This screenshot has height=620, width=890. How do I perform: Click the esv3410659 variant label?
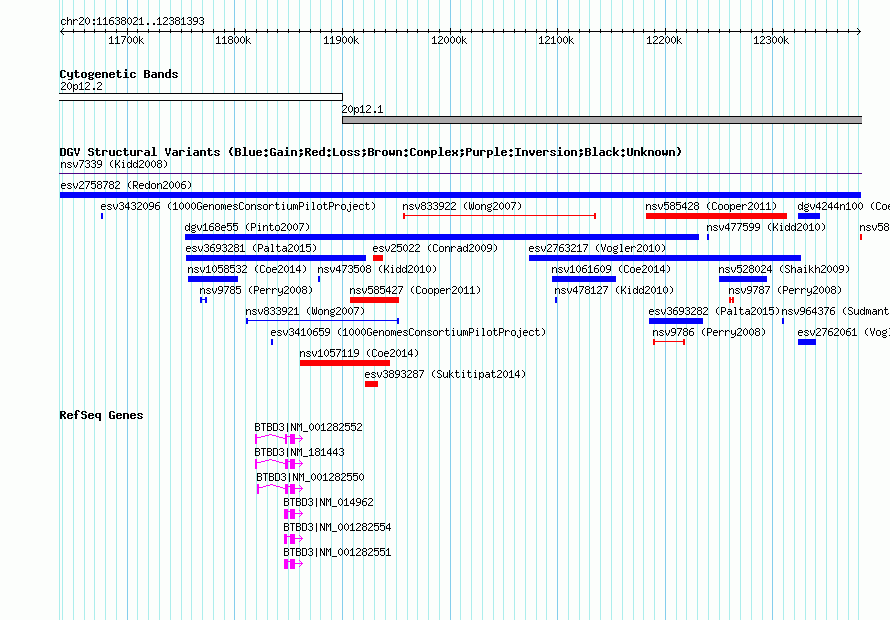[x=408, y=332]
